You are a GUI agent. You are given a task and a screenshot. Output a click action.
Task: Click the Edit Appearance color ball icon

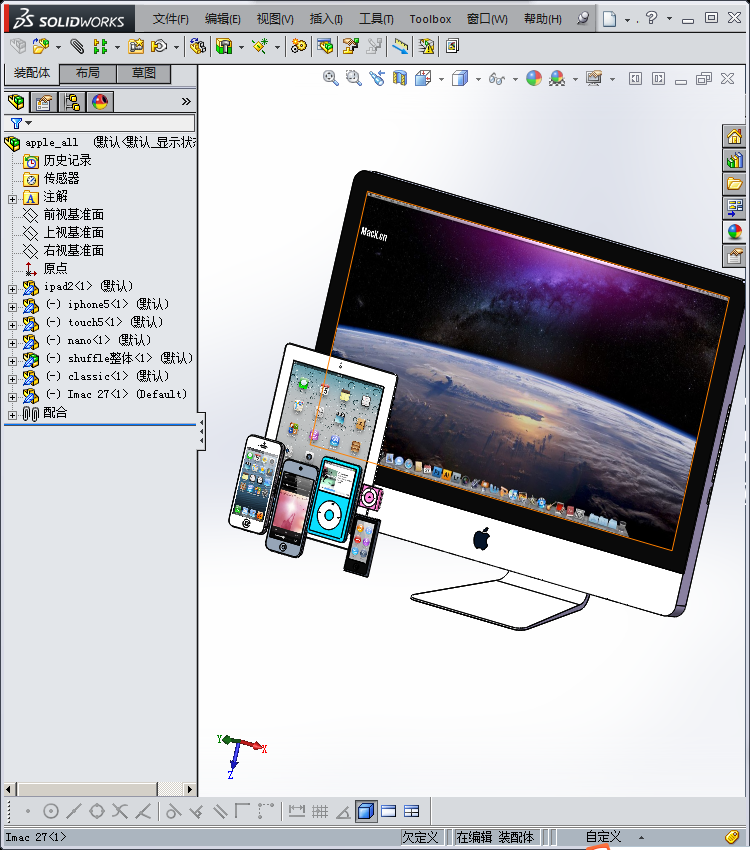[x=534, y=79]
